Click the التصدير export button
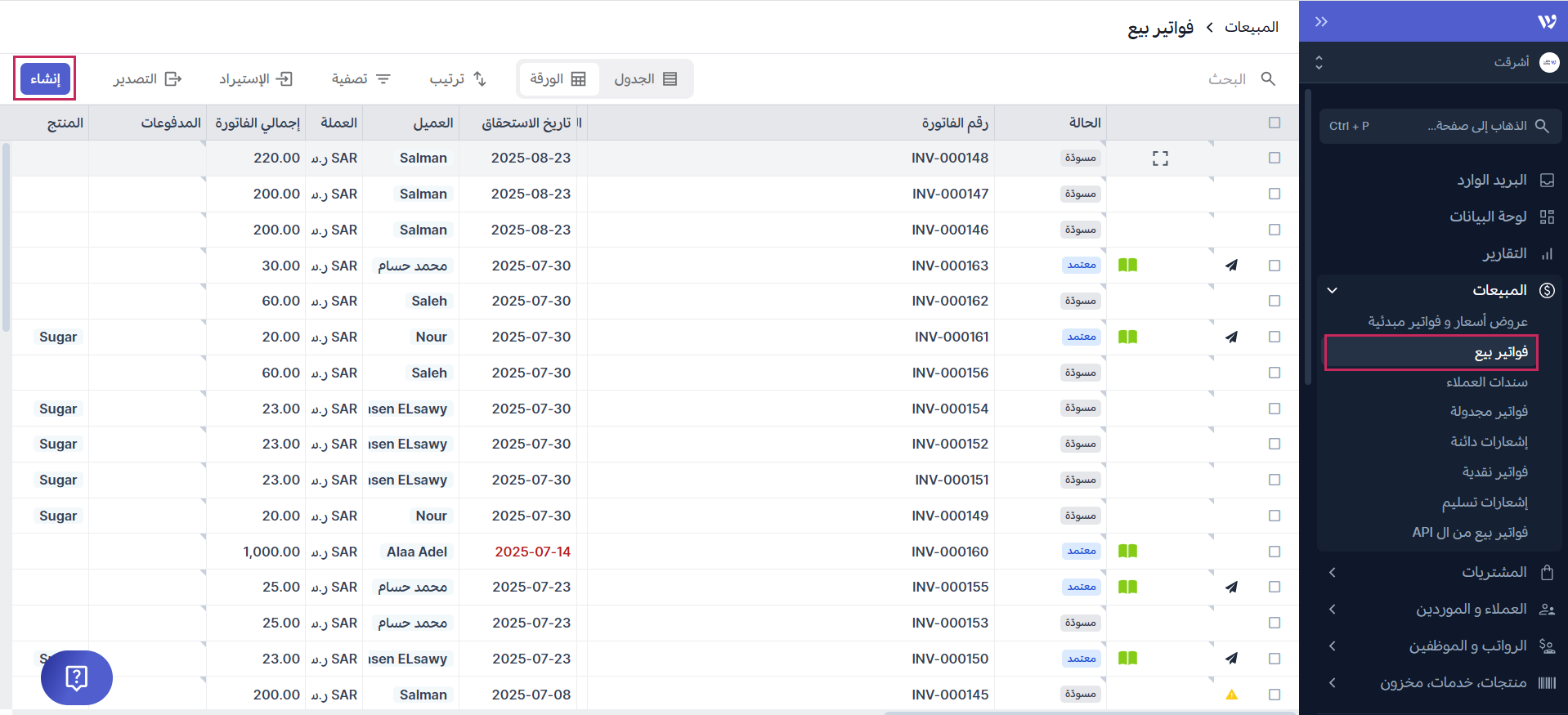This screenshot has width=1568, height=715. click(147, 79)
